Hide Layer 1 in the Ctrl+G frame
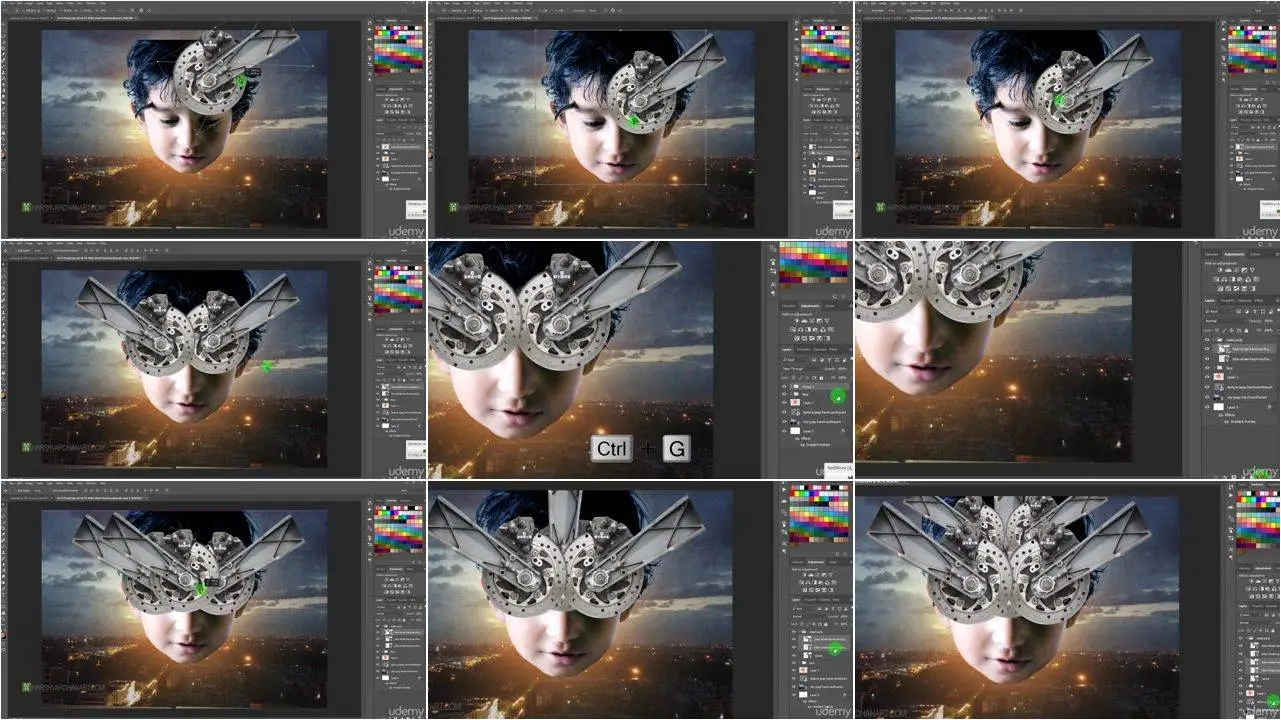 (x=785, y=403)
